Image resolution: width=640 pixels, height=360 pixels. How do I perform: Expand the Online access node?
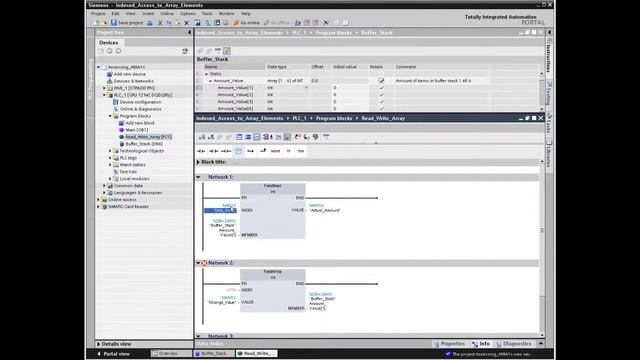coord(98,200)
